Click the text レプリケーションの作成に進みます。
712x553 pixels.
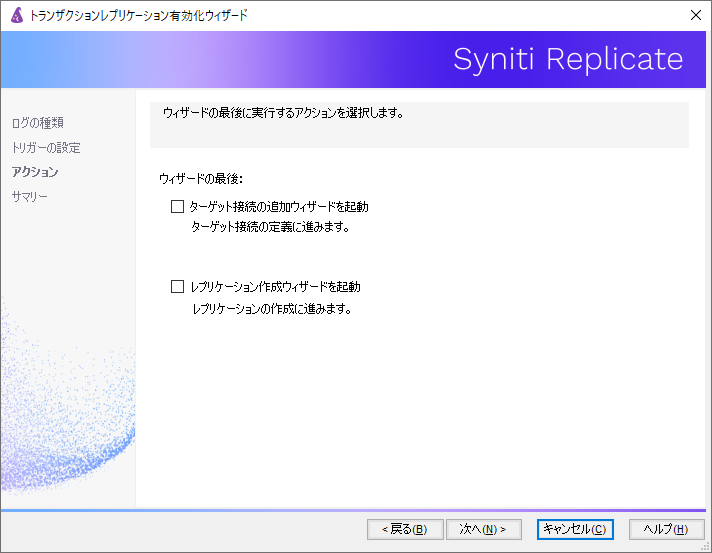click(272, 309)
